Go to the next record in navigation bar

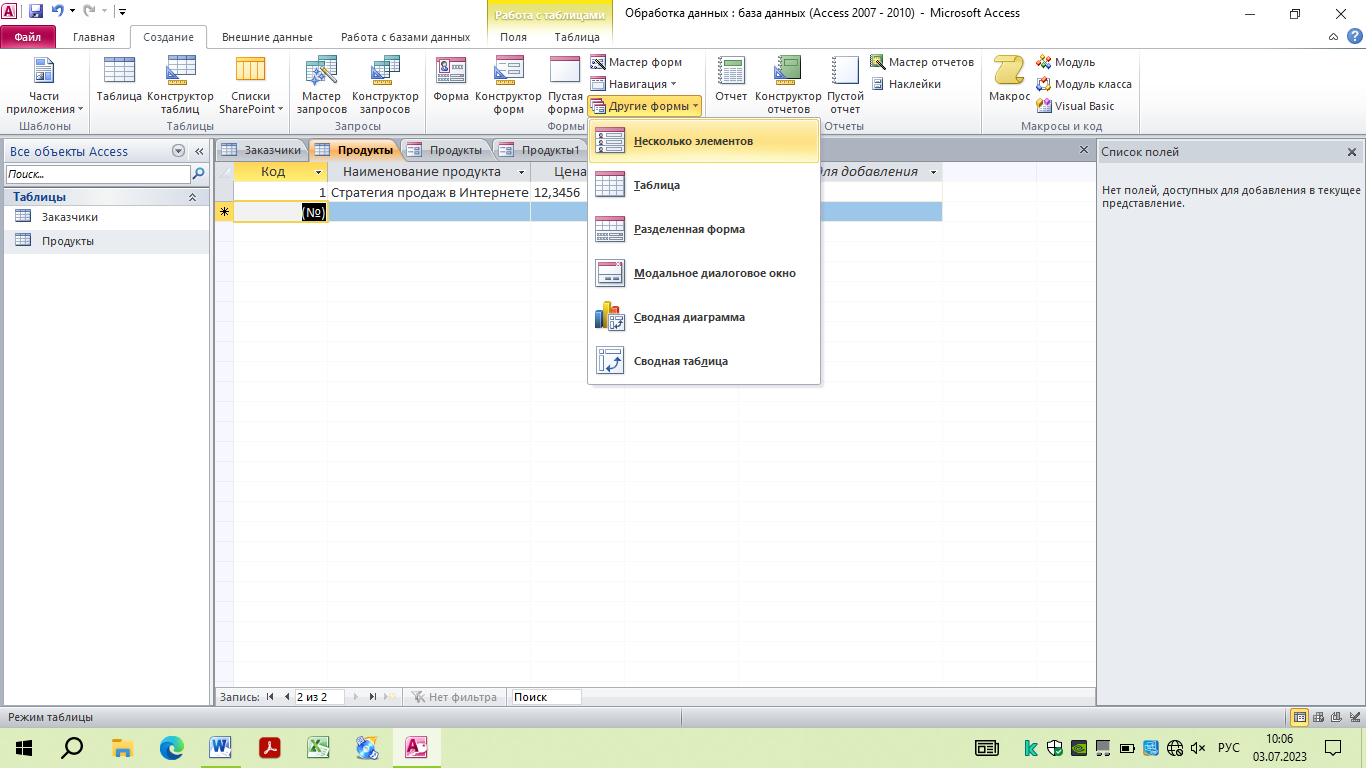point(355,697)
